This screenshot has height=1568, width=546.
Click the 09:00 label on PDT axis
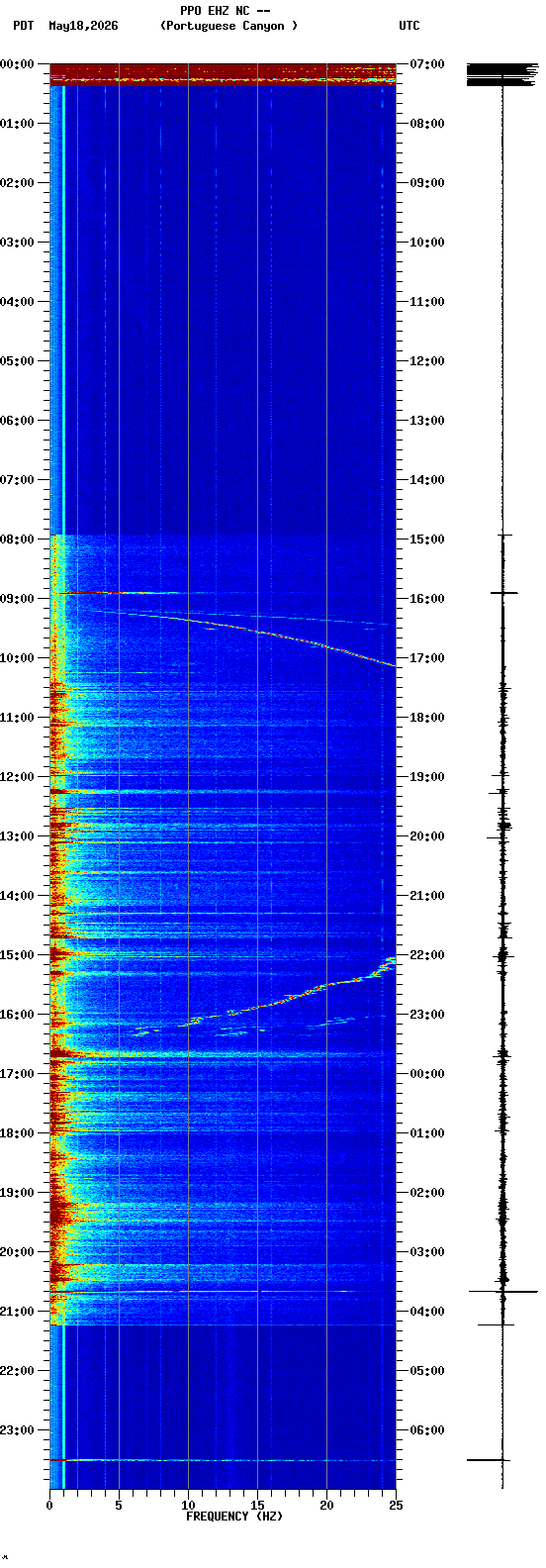coord(17,598)
